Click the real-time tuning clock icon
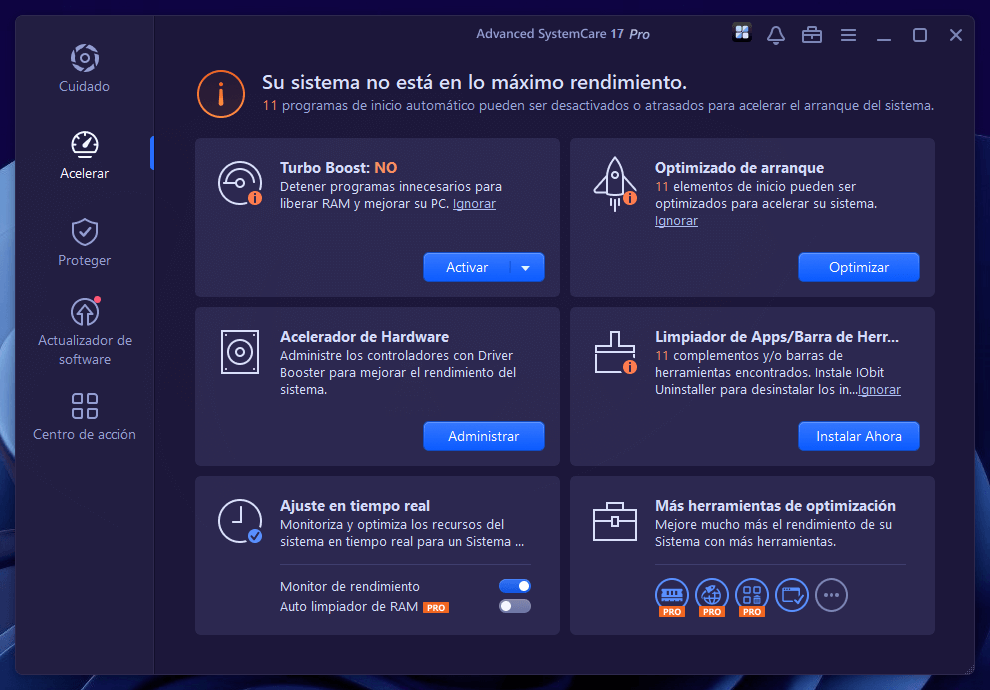The height and width of the screenshot is (690, 990). click(240, 521)
